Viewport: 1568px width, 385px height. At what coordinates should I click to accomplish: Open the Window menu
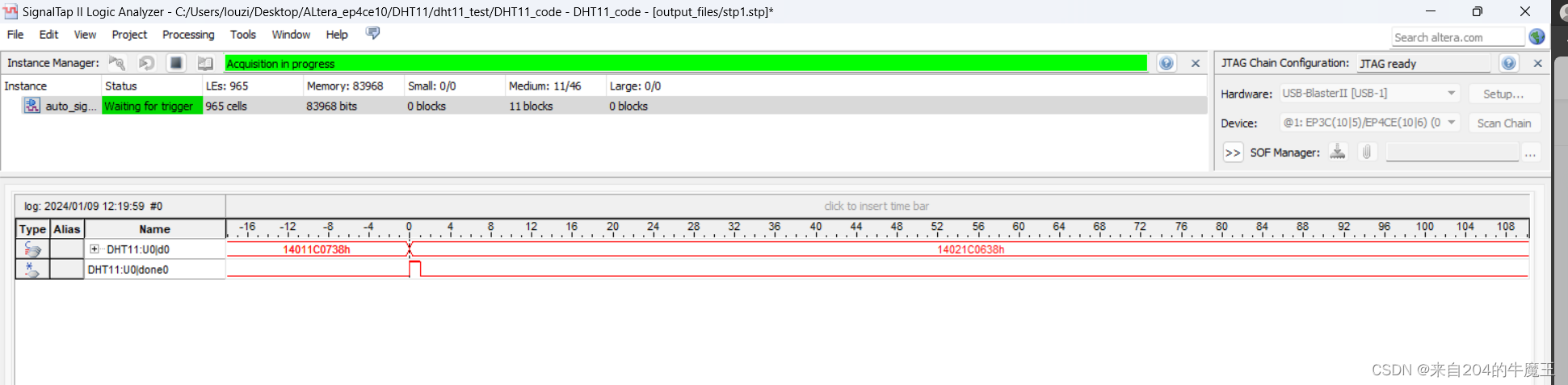[x=291, y=35]
